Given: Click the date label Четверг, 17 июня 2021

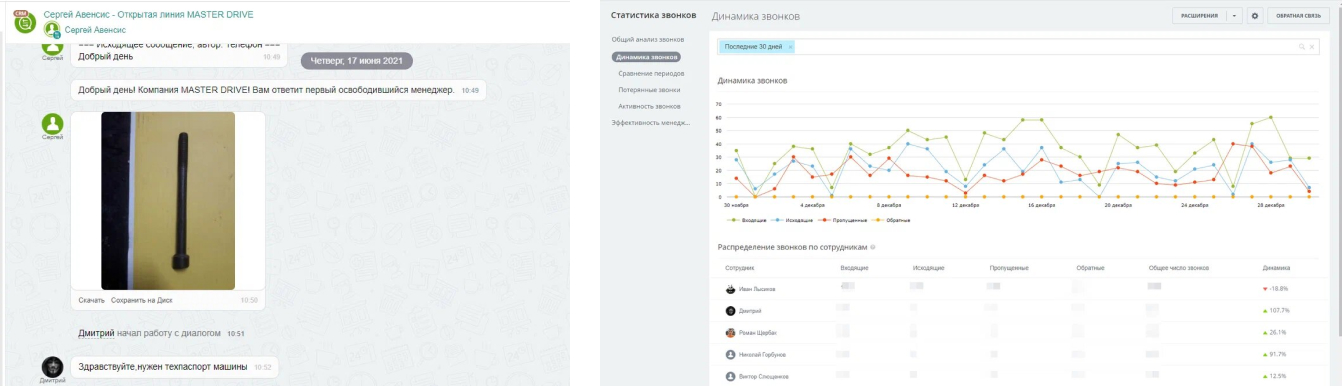Looking at the screenshot, I should tap(357, 61).
